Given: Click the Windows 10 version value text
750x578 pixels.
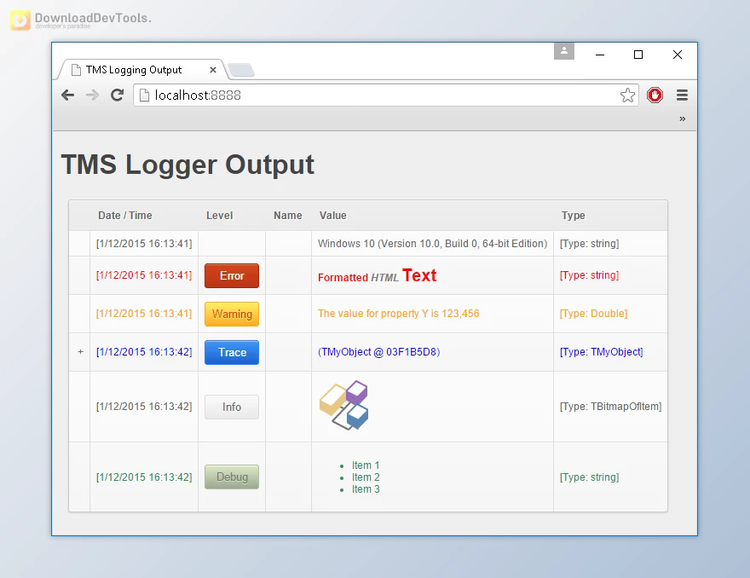Looking at the screenshot, I should tap(432, 244).
